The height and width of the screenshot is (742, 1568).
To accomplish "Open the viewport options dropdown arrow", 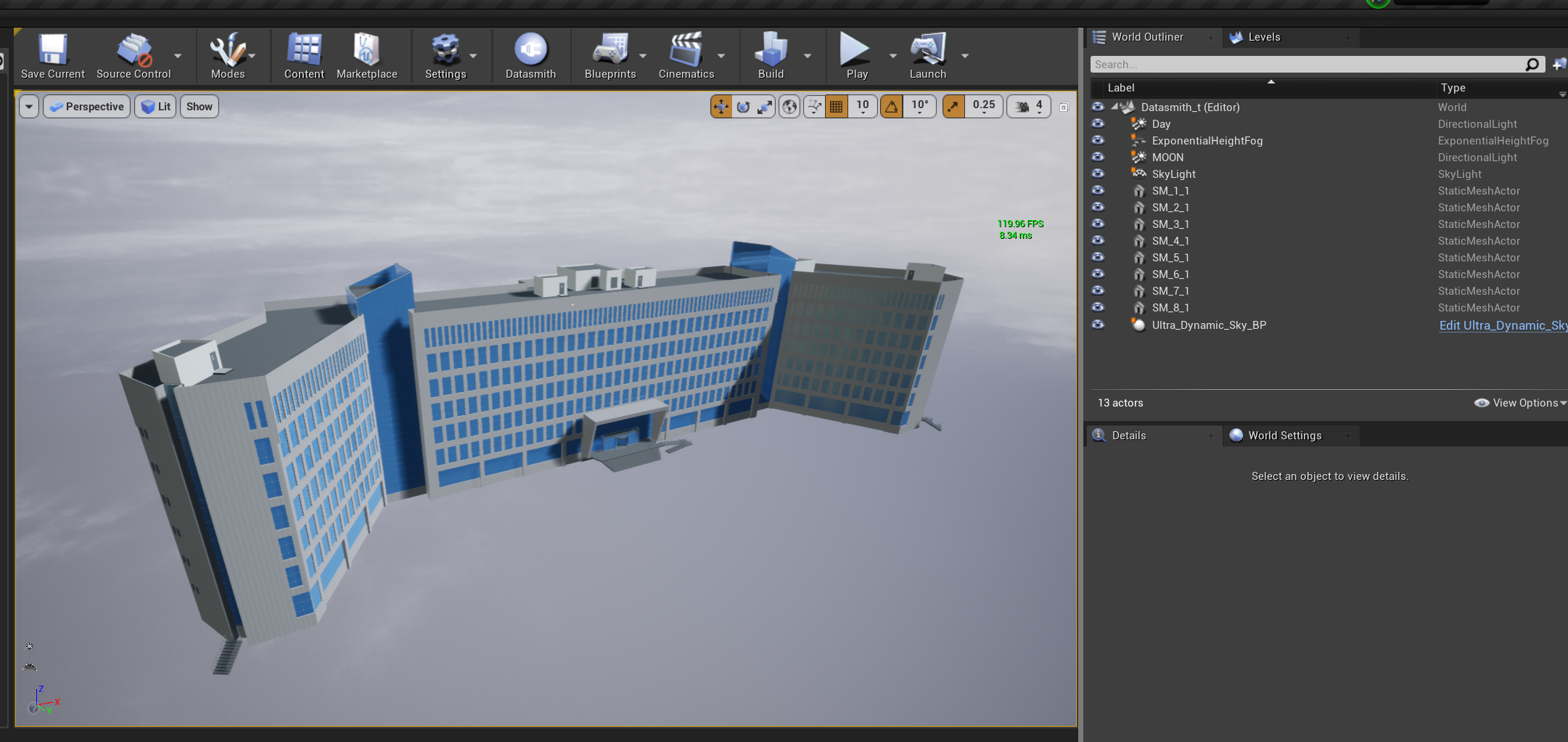I will pos(28,106).
